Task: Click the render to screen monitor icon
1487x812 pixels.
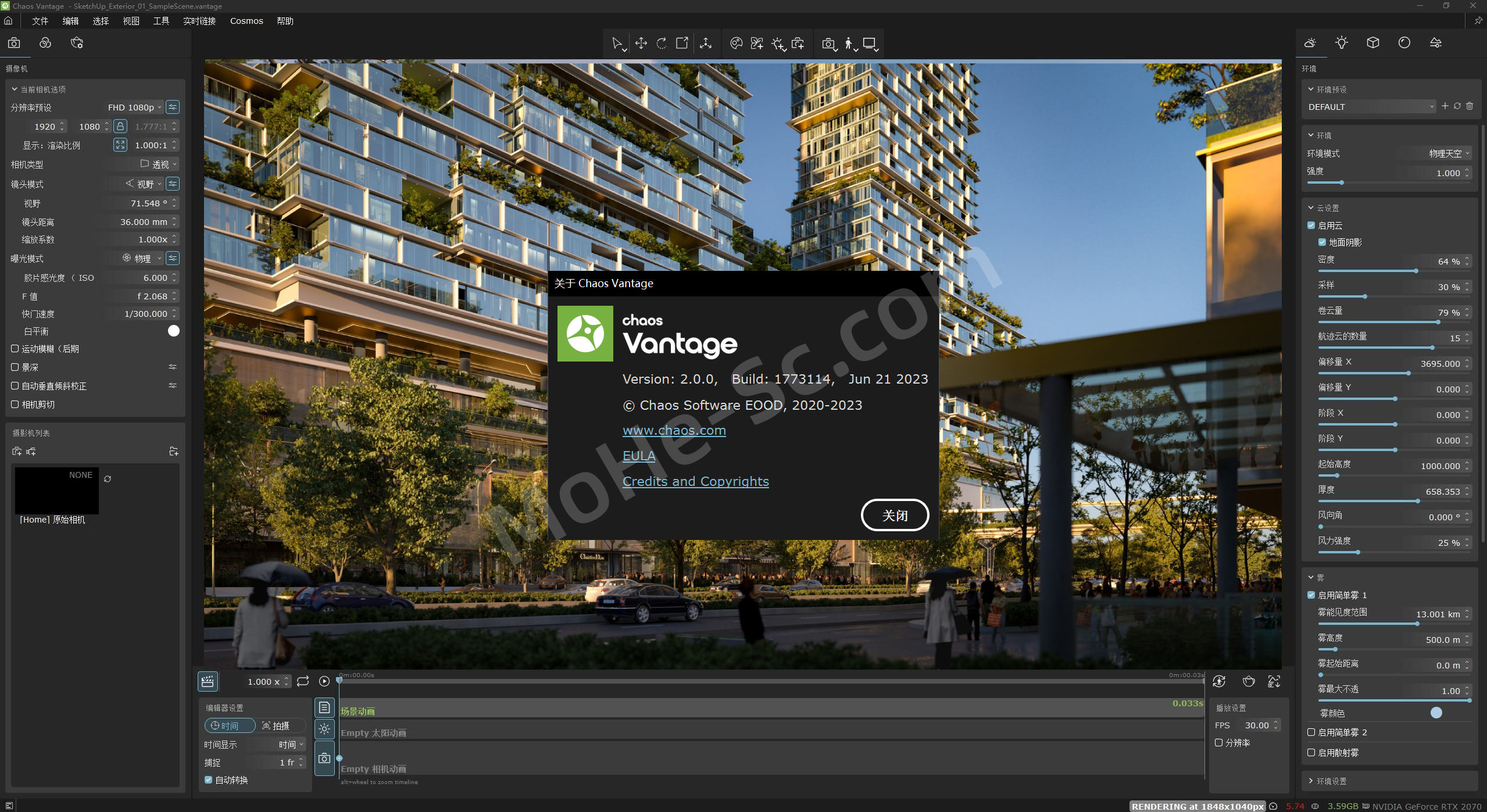Action: click(x=870, y=44)
